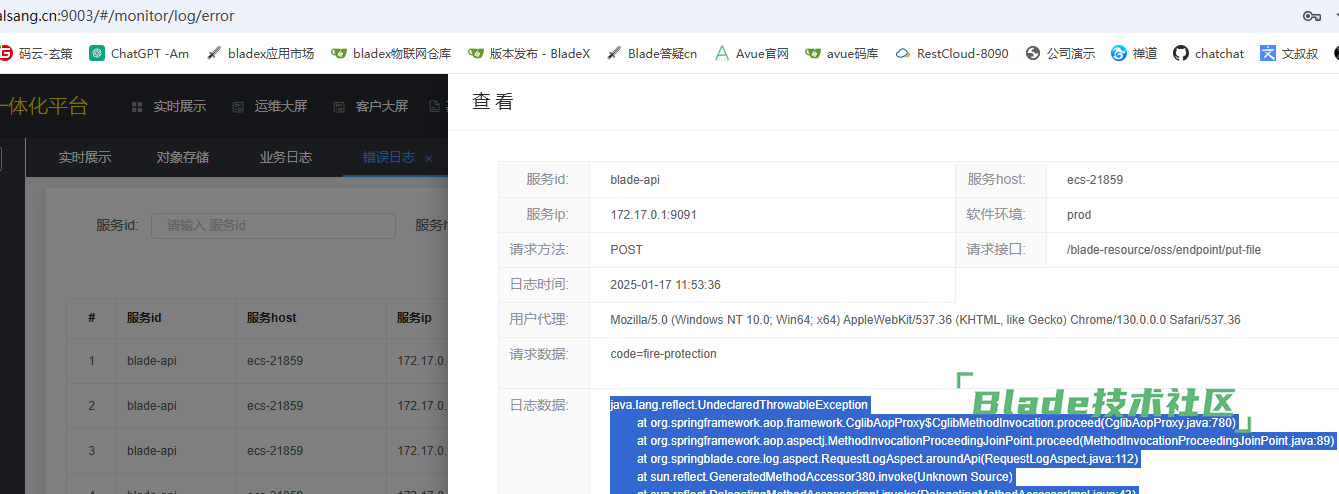Click 软件环境 value prod
Image resolution: width=1339 pixels, height=494 pixels.
point(1079,215)
